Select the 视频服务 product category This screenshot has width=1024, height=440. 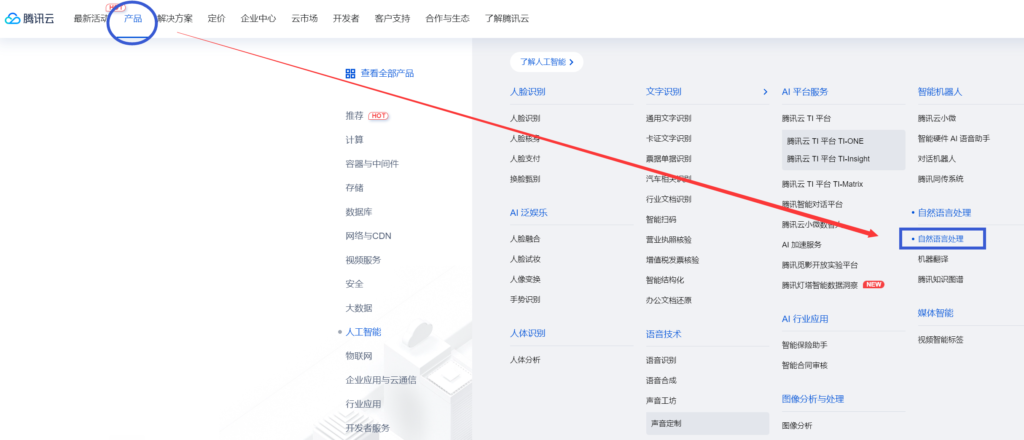click(363, 260)
